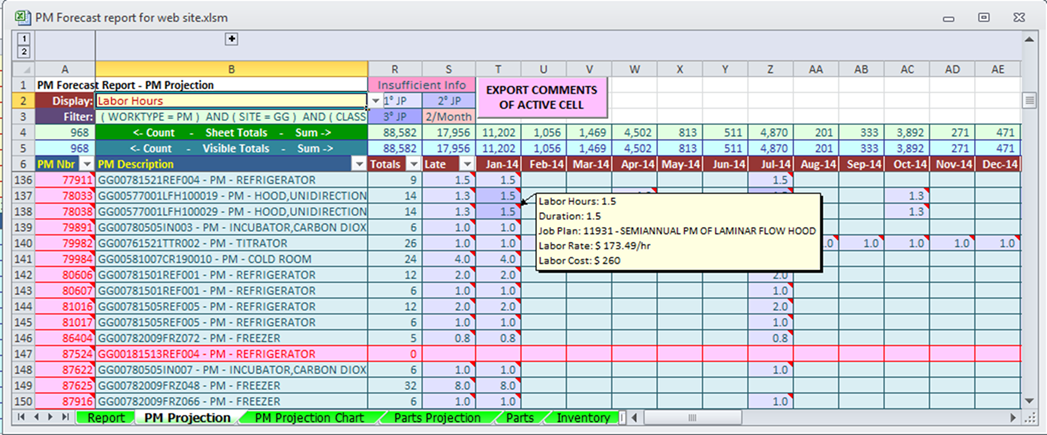Select column AE header
The width and height of the screenshot is (1047, 435).
998,68
